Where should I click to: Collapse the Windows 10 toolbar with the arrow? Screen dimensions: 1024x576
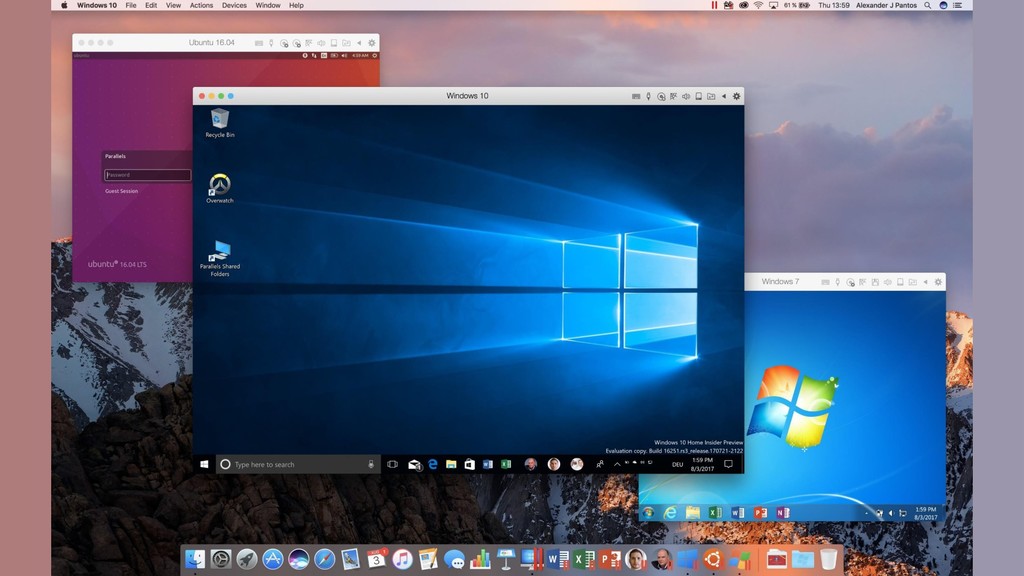coord(724,96)
